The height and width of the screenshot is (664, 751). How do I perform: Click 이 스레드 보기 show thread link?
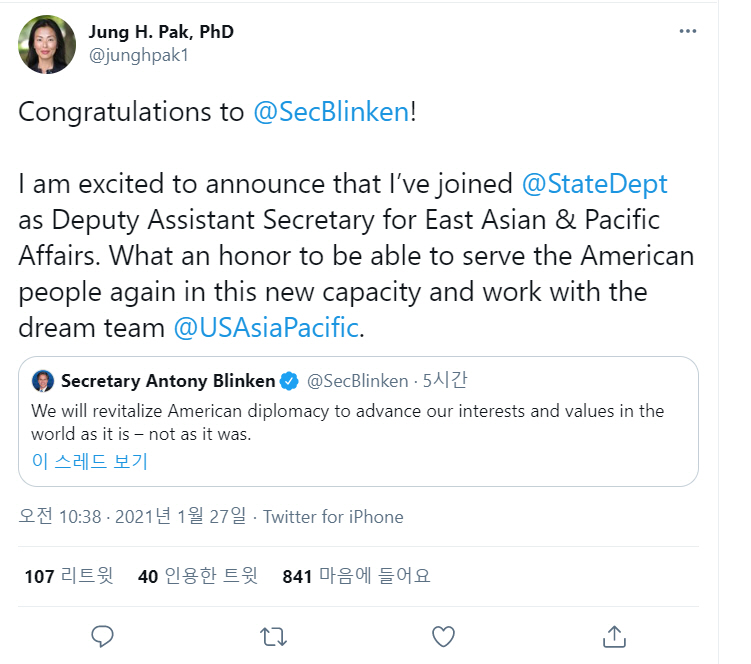point(89,461)
